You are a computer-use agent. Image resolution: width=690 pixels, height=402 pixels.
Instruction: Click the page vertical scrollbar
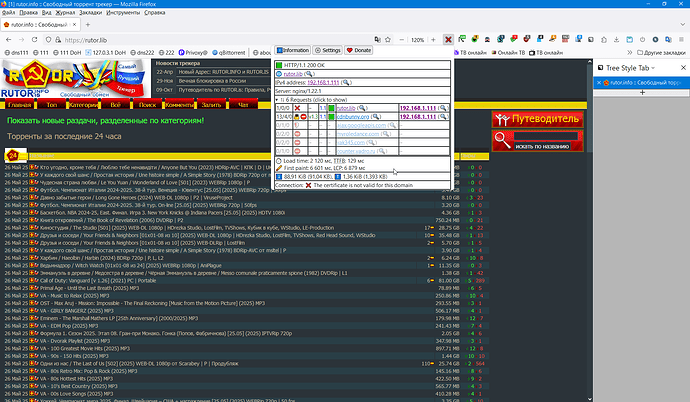[590, 229]
